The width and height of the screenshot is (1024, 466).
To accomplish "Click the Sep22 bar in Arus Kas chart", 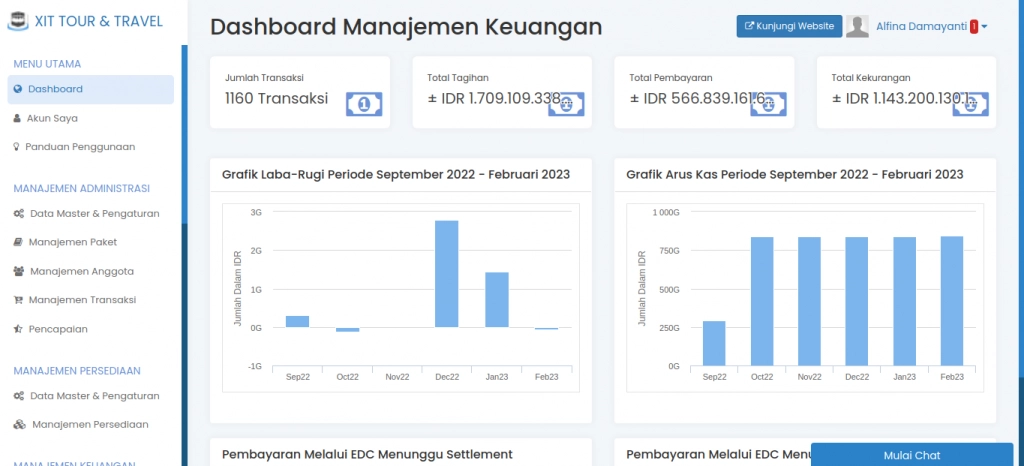I will pyautogui.click(x=714, y=343).
